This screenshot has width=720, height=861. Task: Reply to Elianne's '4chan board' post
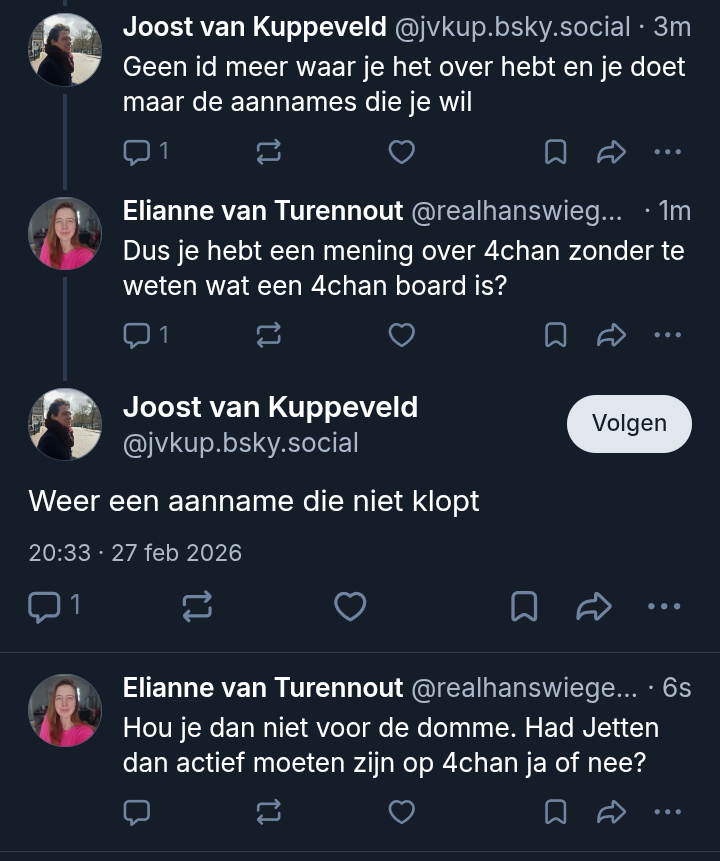coord(137,335)
